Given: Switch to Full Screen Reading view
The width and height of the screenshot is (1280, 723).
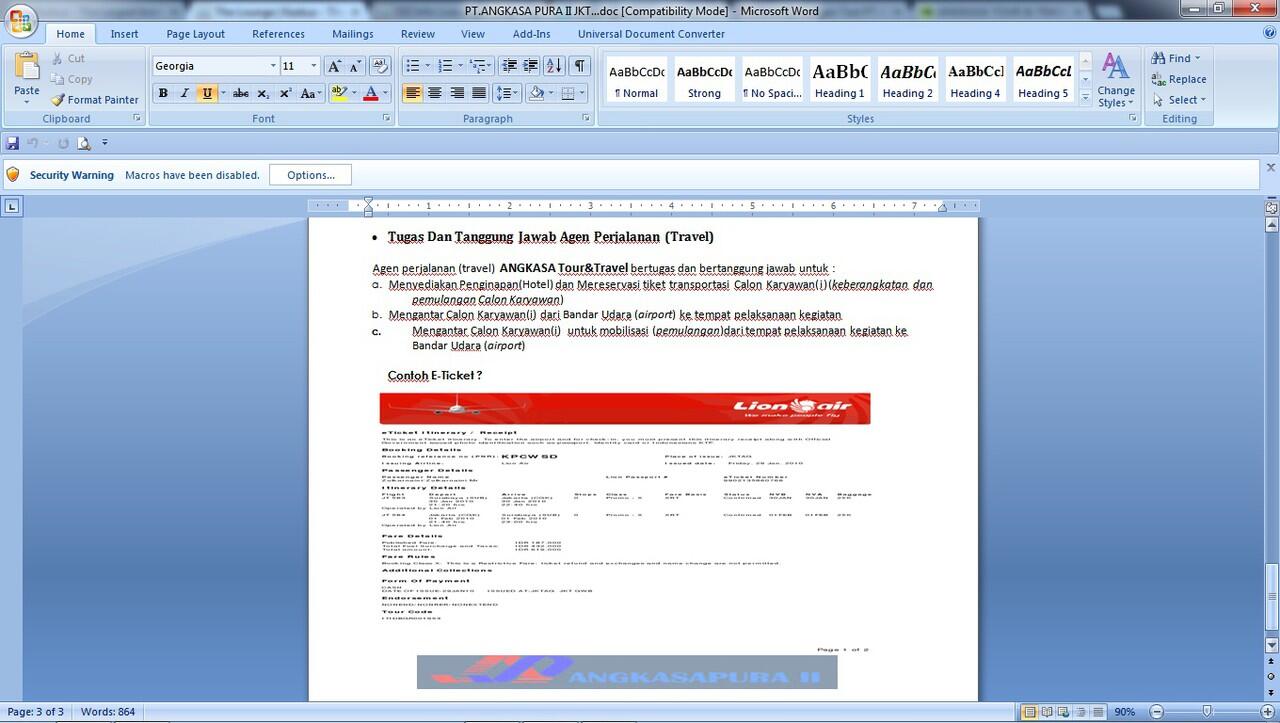Looking at the screenshot, I should coord(1045,712).
